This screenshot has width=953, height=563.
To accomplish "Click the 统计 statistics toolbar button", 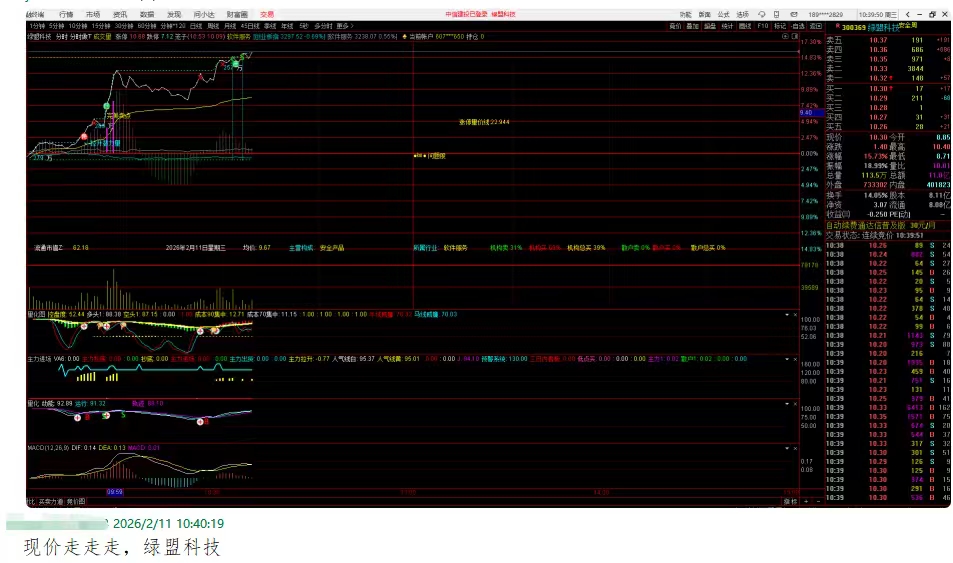I will [x=728, y=26].
